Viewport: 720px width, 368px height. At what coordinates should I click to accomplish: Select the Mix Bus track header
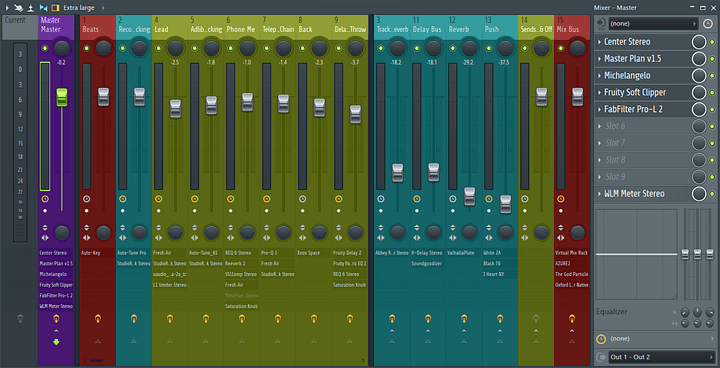[x=572, y=27]
